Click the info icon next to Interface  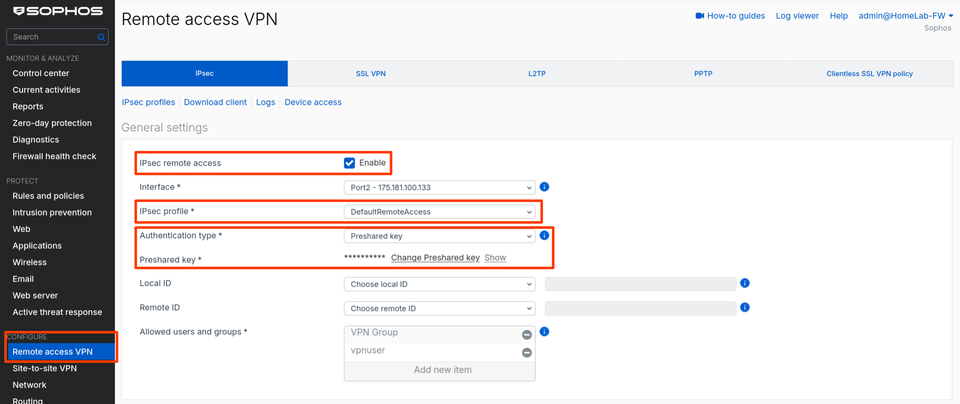click(x=544, y=187)
